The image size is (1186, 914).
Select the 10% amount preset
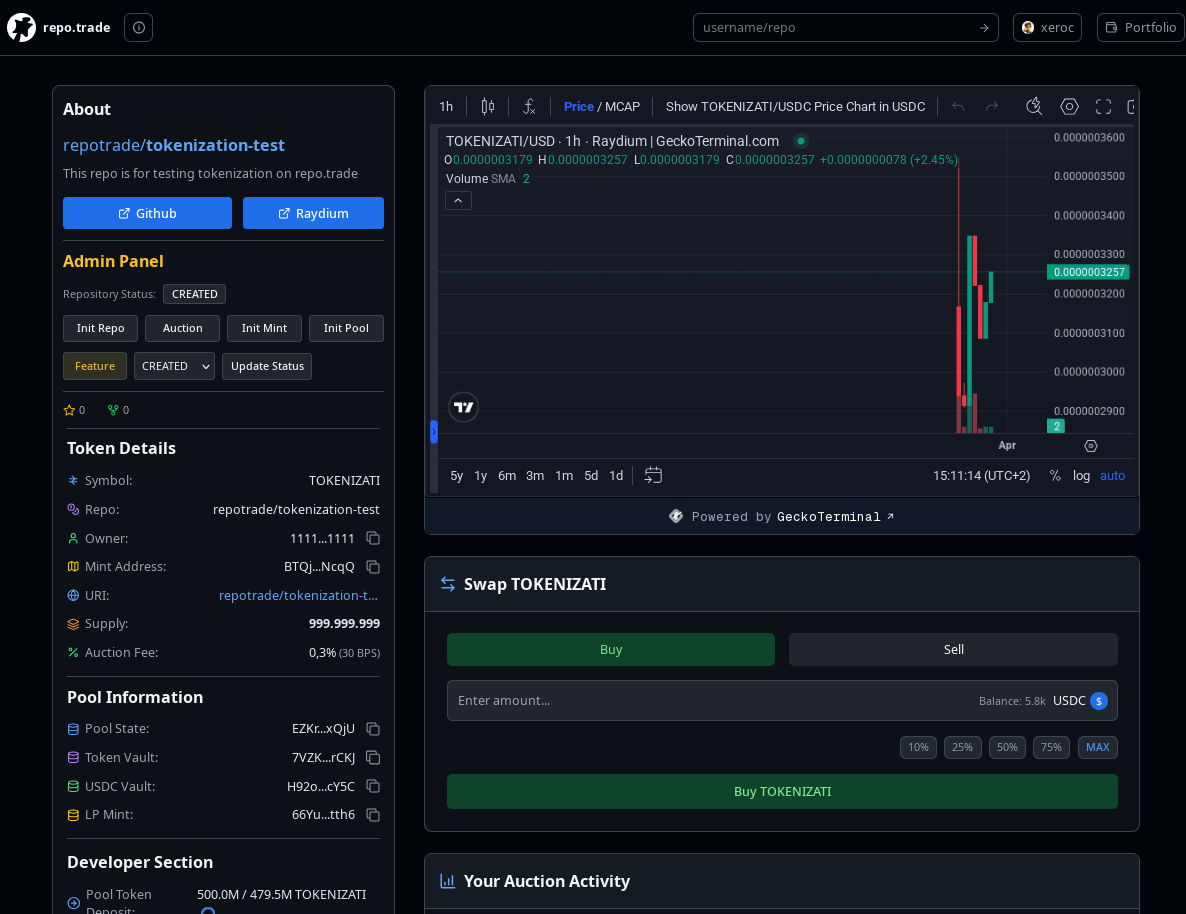pos(918,748)
